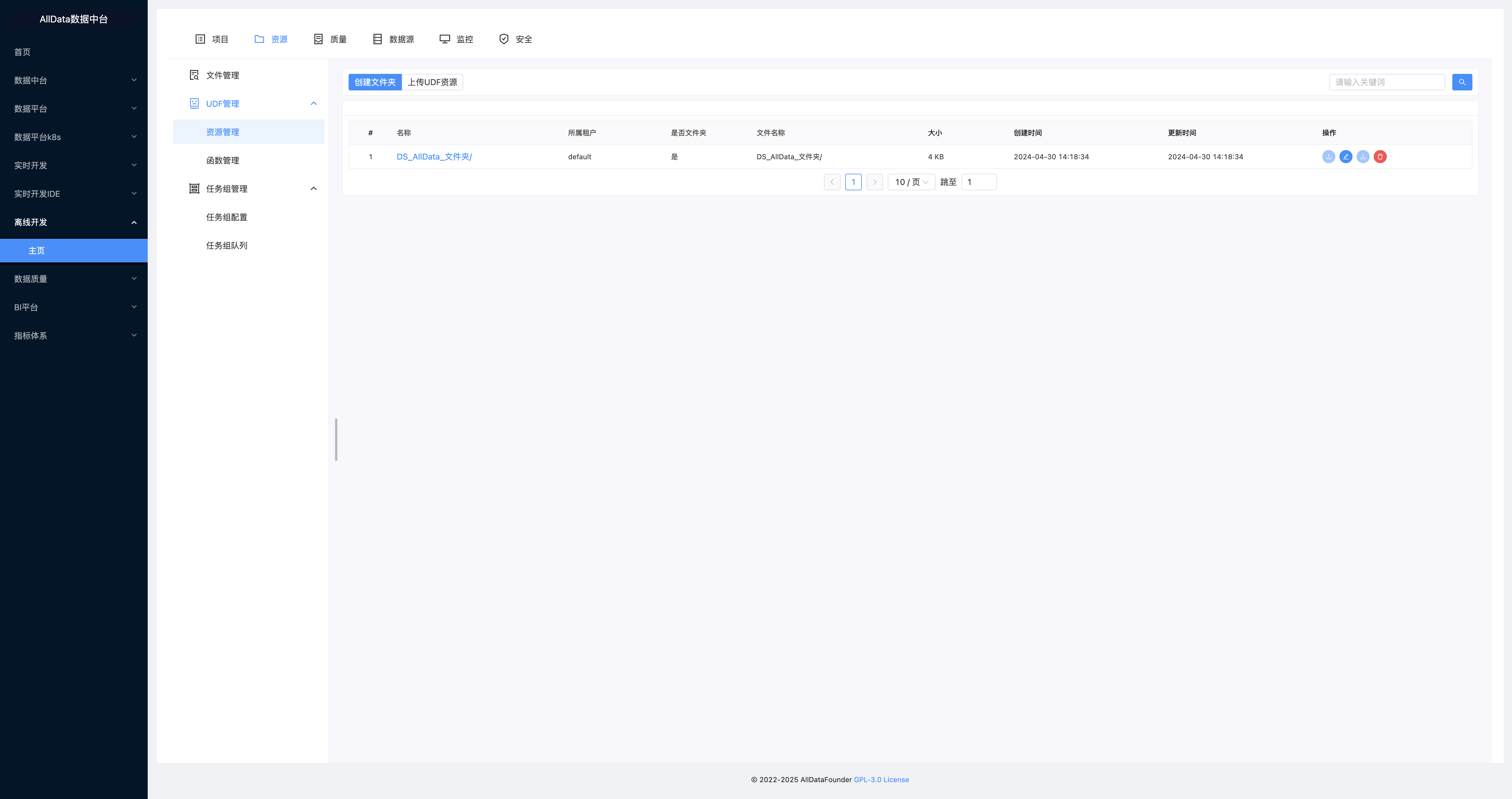Switch to the 安全 tab
This screenshot has width=1512, height=799.
[x=515, y=39]
